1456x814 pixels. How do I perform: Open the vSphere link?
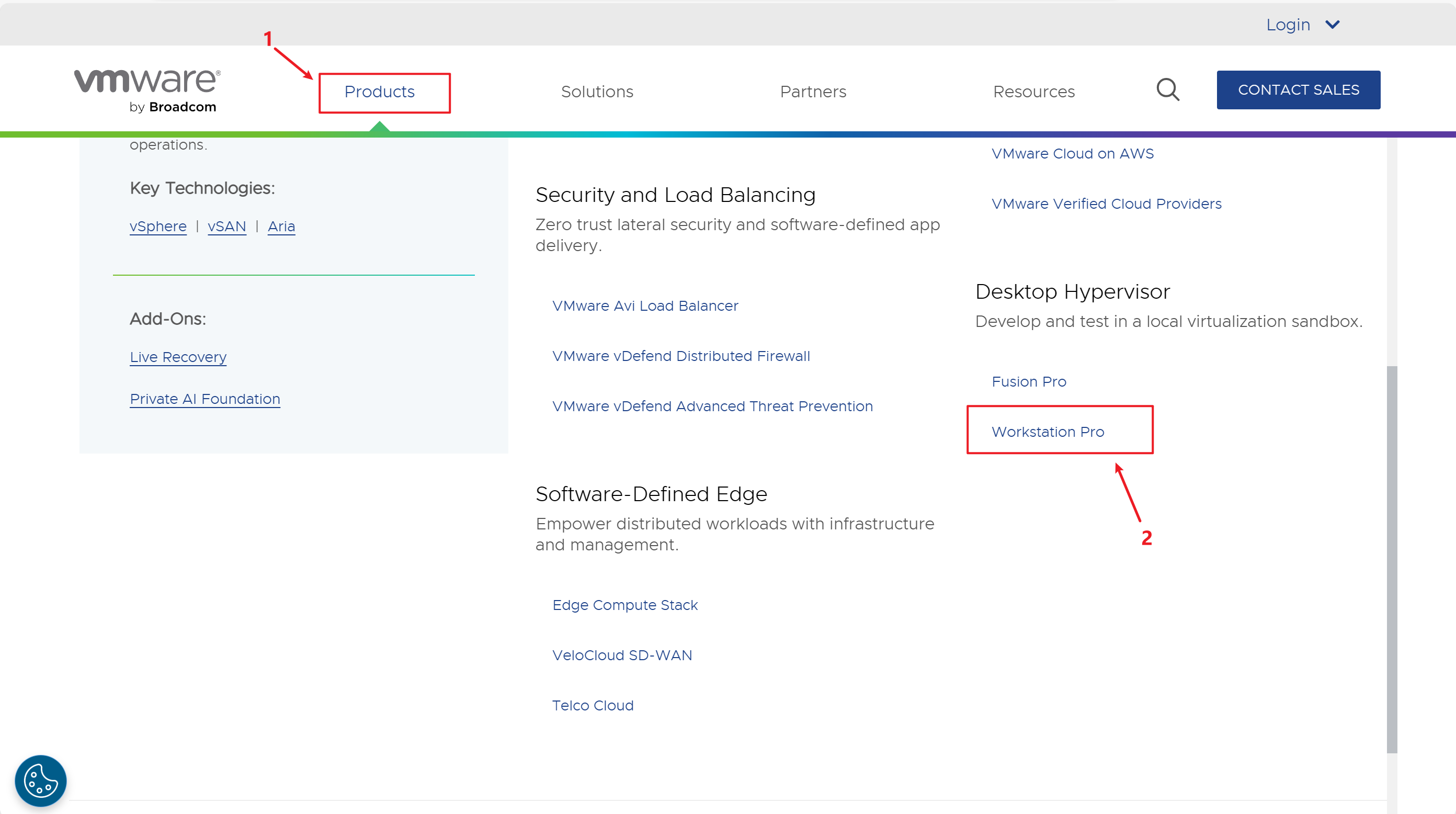click(x=158, y=226)
